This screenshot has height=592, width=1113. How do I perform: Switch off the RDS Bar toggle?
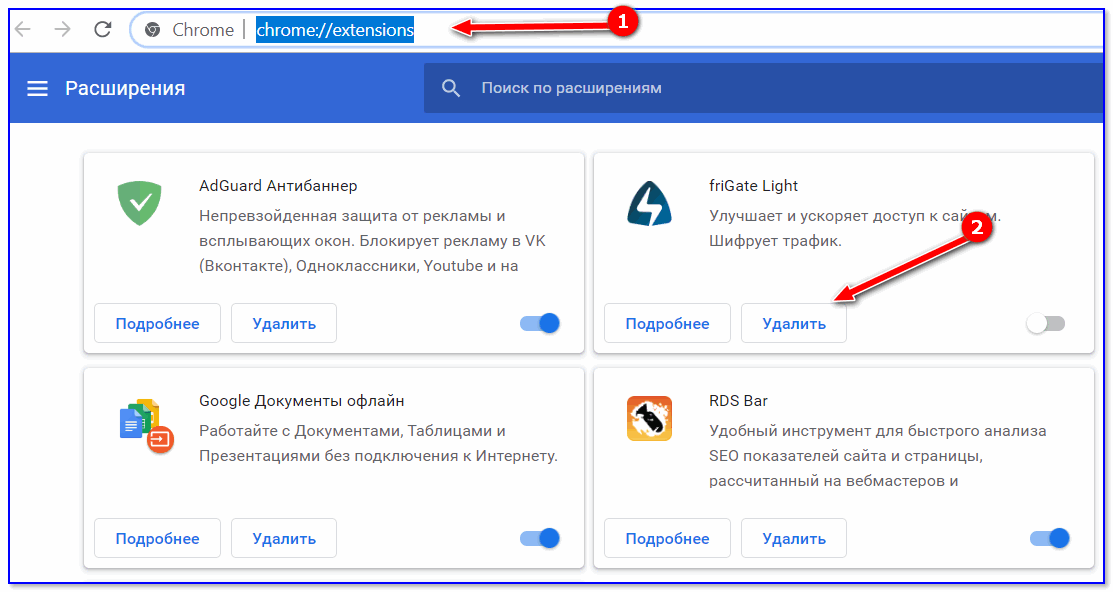pos(1049,539)
